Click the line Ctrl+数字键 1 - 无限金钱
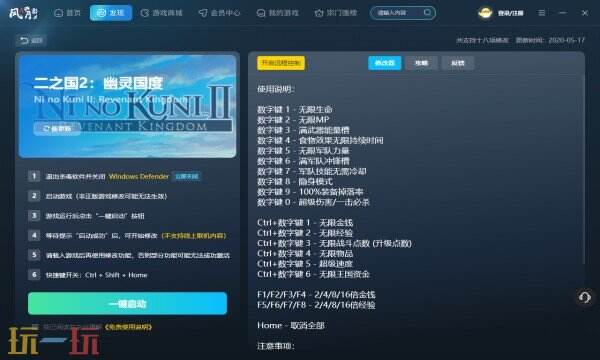The width and height of the screenshot is (600, 360). coord(305,223)
